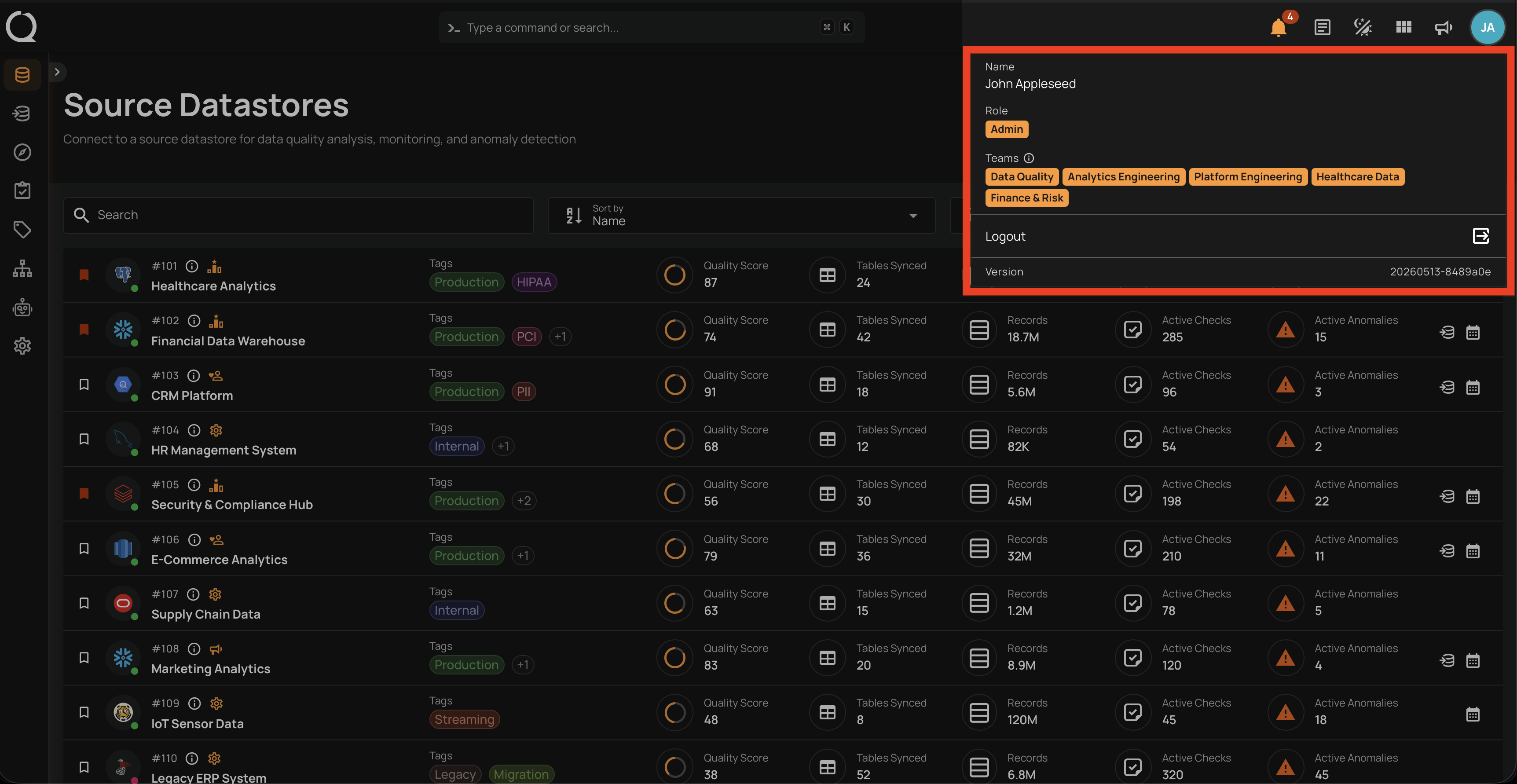Show Teams info tooltip icon
Image resolution: width=1517 pixels, height=784 pixels.
pyautogui.click(x=1029, y=158)
